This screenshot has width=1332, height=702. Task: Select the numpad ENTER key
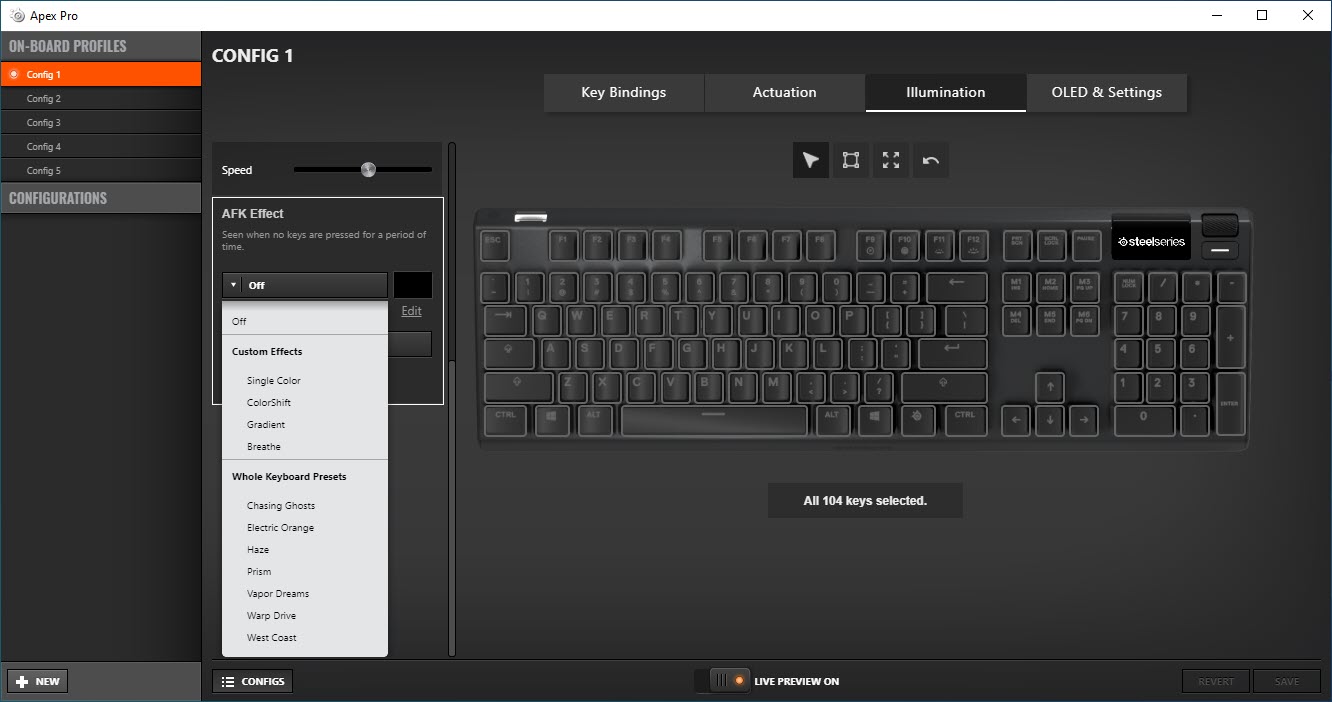[x=1230, y=404]
